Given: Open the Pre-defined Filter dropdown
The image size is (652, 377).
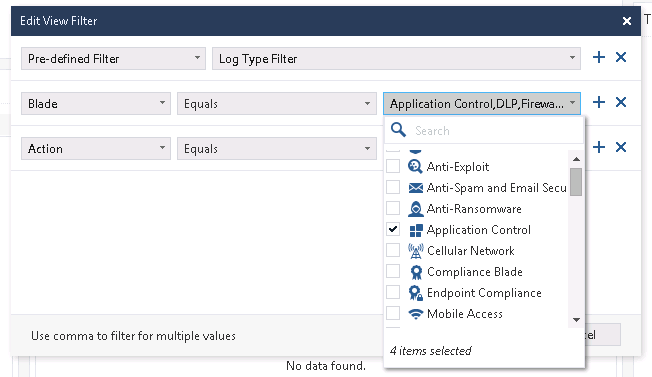Looking at the screenshot, I should point(113,59).
